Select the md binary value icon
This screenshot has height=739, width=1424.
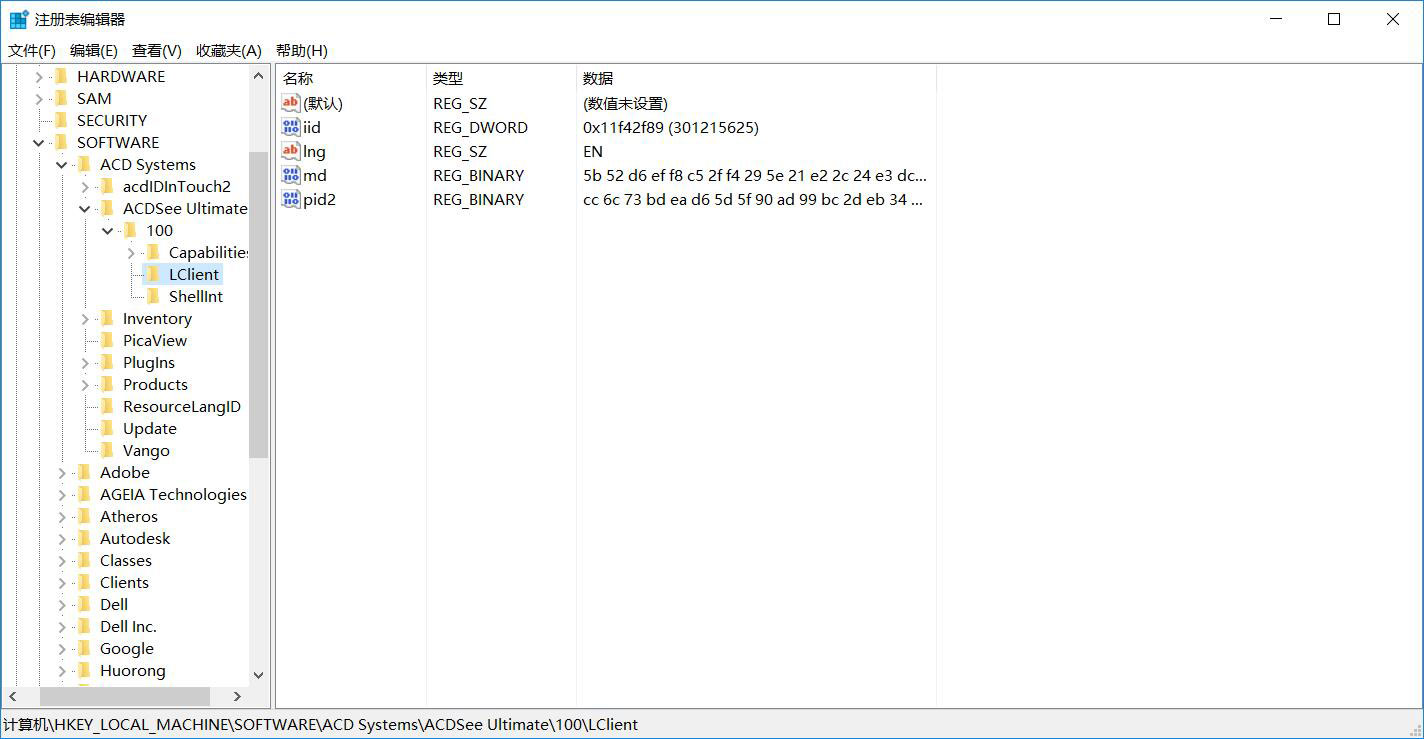click(x=291, y=175)
